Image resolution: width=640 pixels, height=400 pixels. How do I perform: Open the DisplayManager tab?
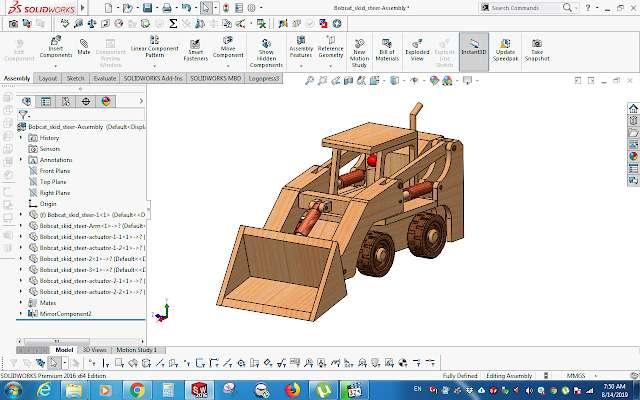pyautogui.click(x=106, y=101)
